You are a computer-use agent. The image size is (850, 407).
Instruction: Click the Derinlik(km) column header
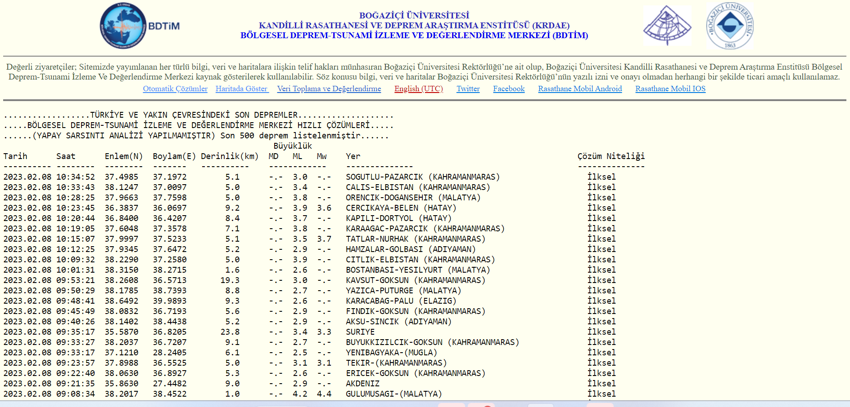[228, 156]
